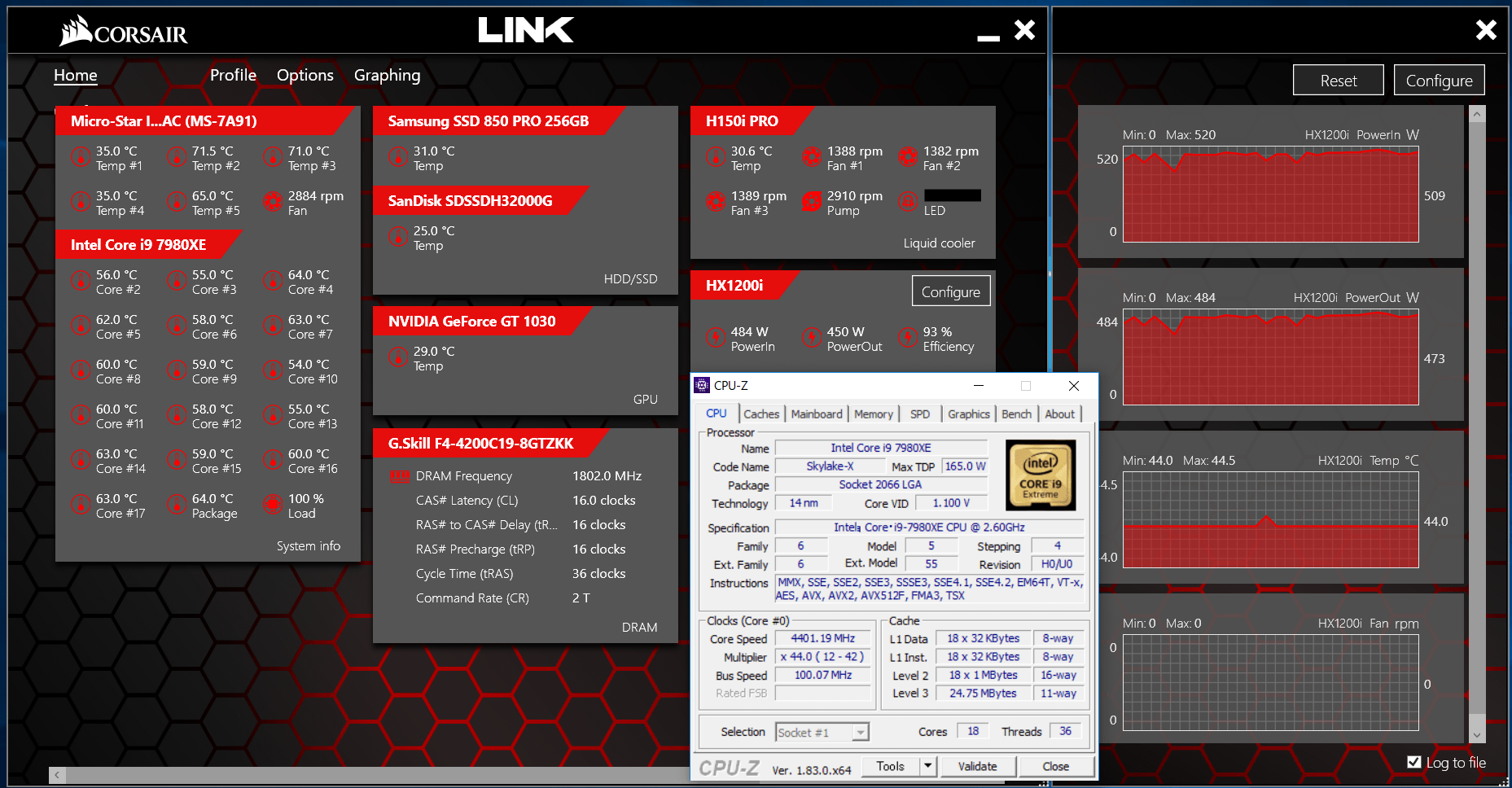Click the CPU 100 % Load icon

pos(273,504)
